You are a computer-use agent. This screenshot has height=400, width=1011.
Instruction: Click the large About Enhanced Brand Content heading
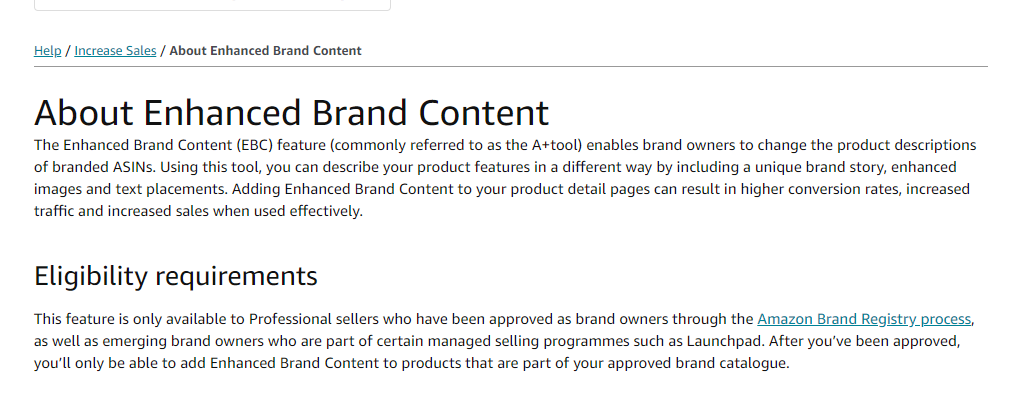point(291,112)
